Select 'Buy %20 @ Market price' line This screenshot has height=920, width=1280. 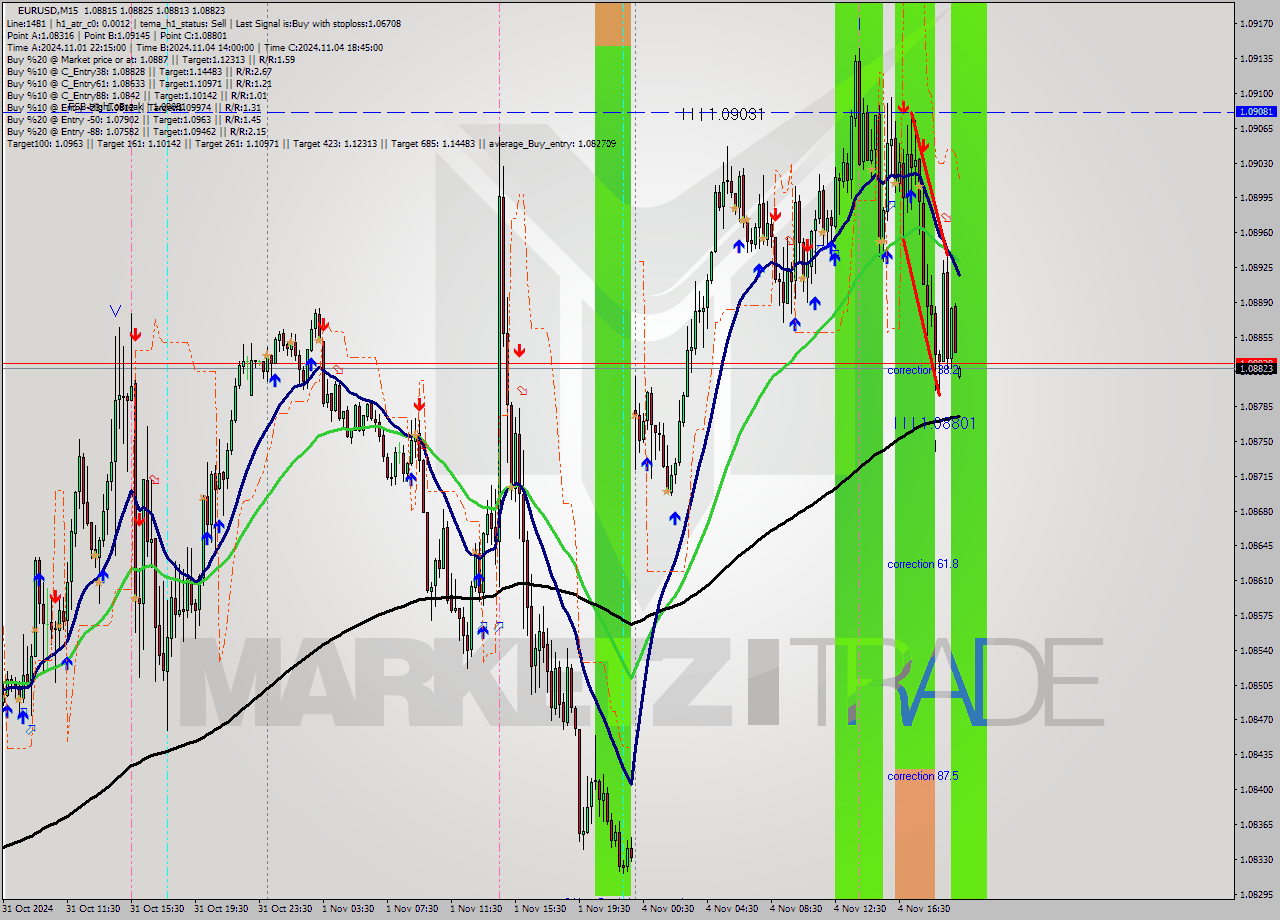coord(151,59)
